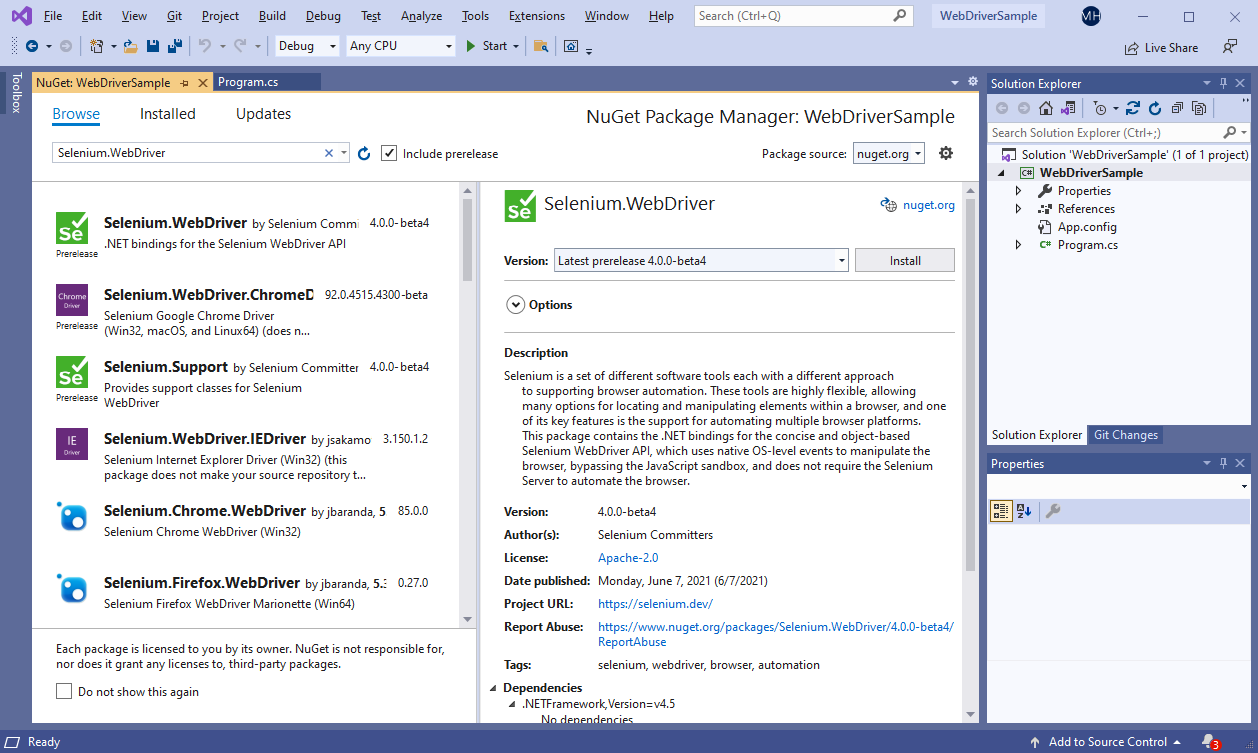Refresh the NuGet search results
The height and width of the screenshot is (753, 1258).
click(363, 153)
